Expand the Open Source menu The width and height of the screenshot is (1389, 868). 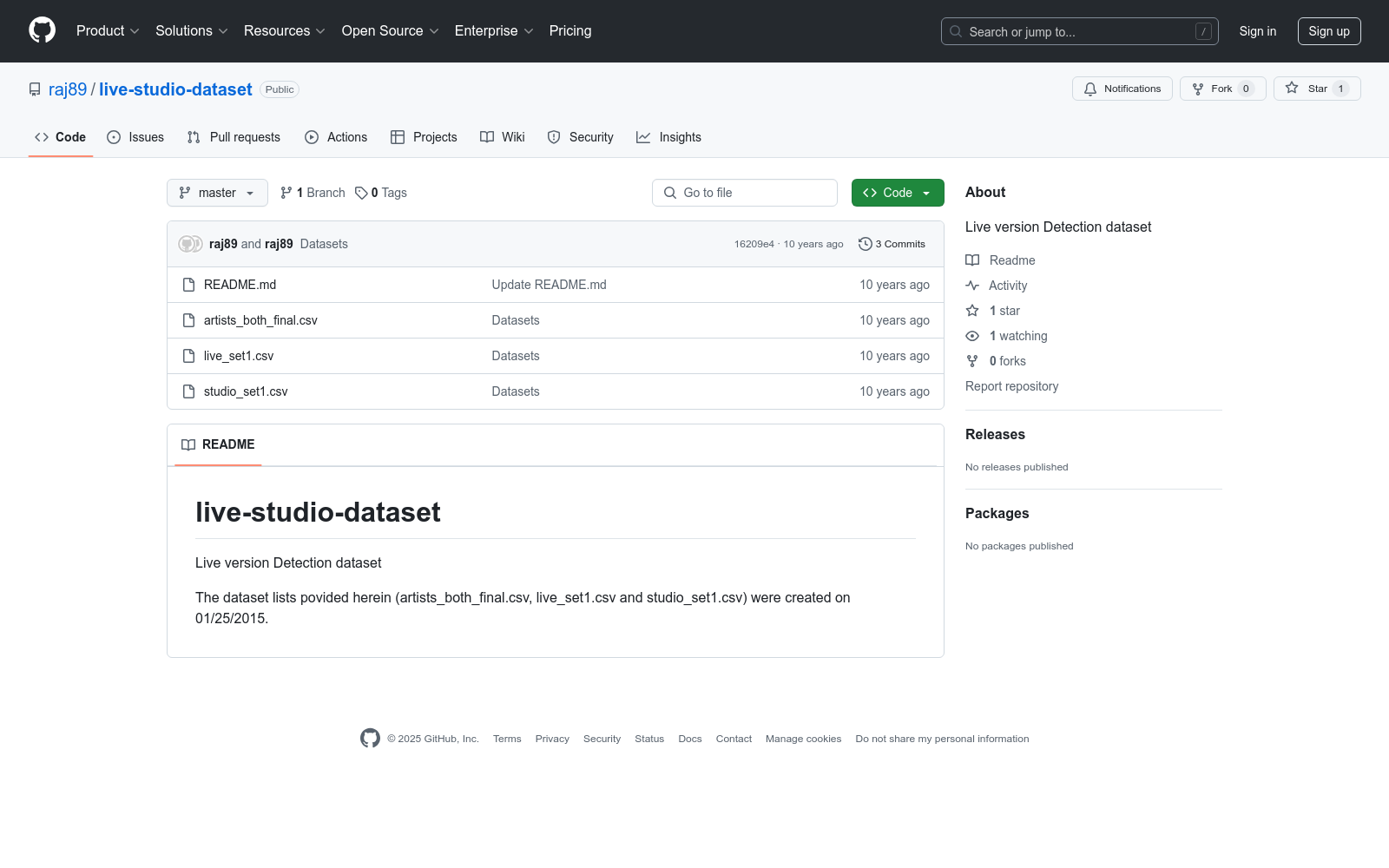[x=391, y=30]
